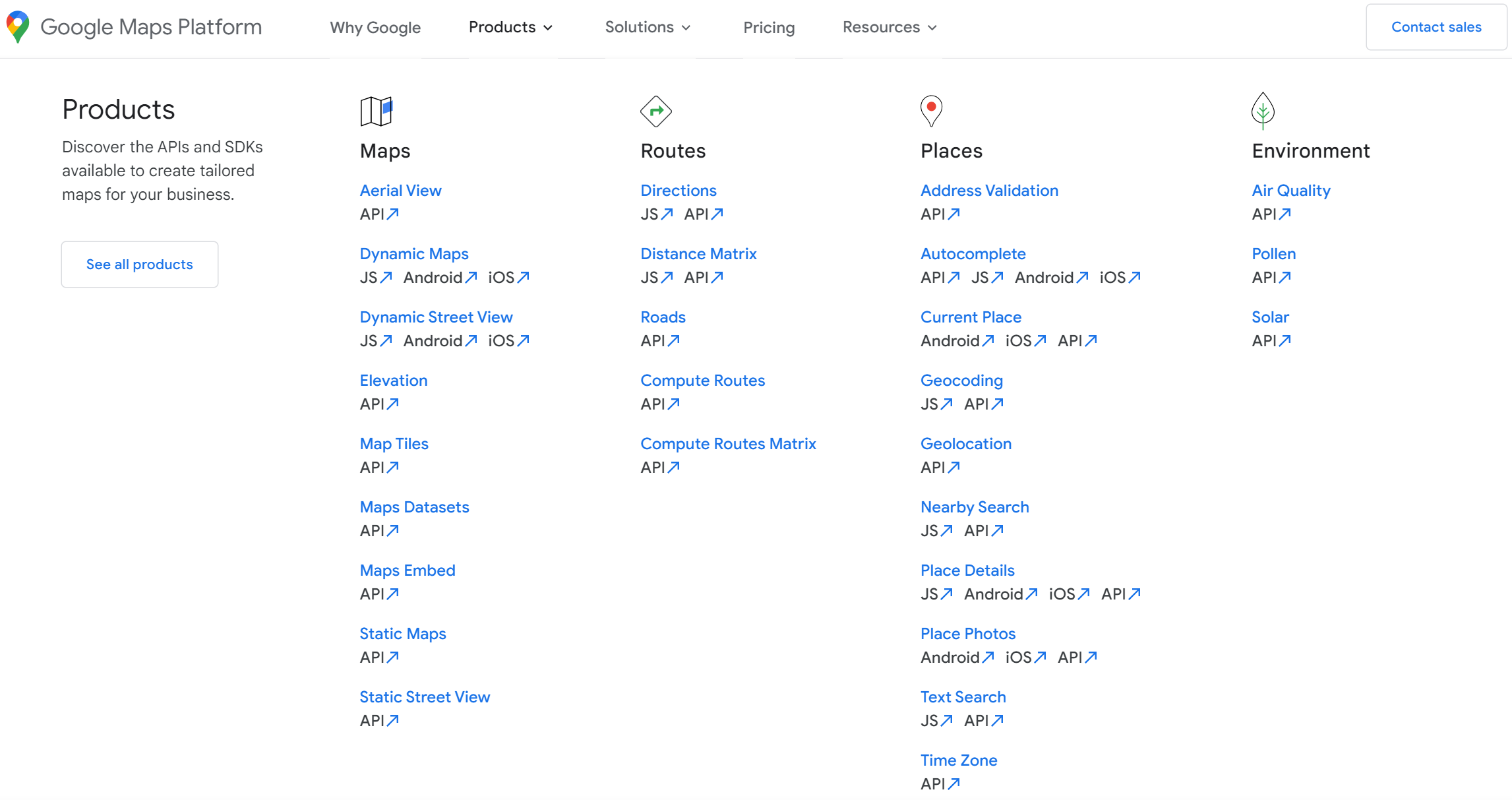
Task: Open the Pollen API external link
Action: point(1271,278)
